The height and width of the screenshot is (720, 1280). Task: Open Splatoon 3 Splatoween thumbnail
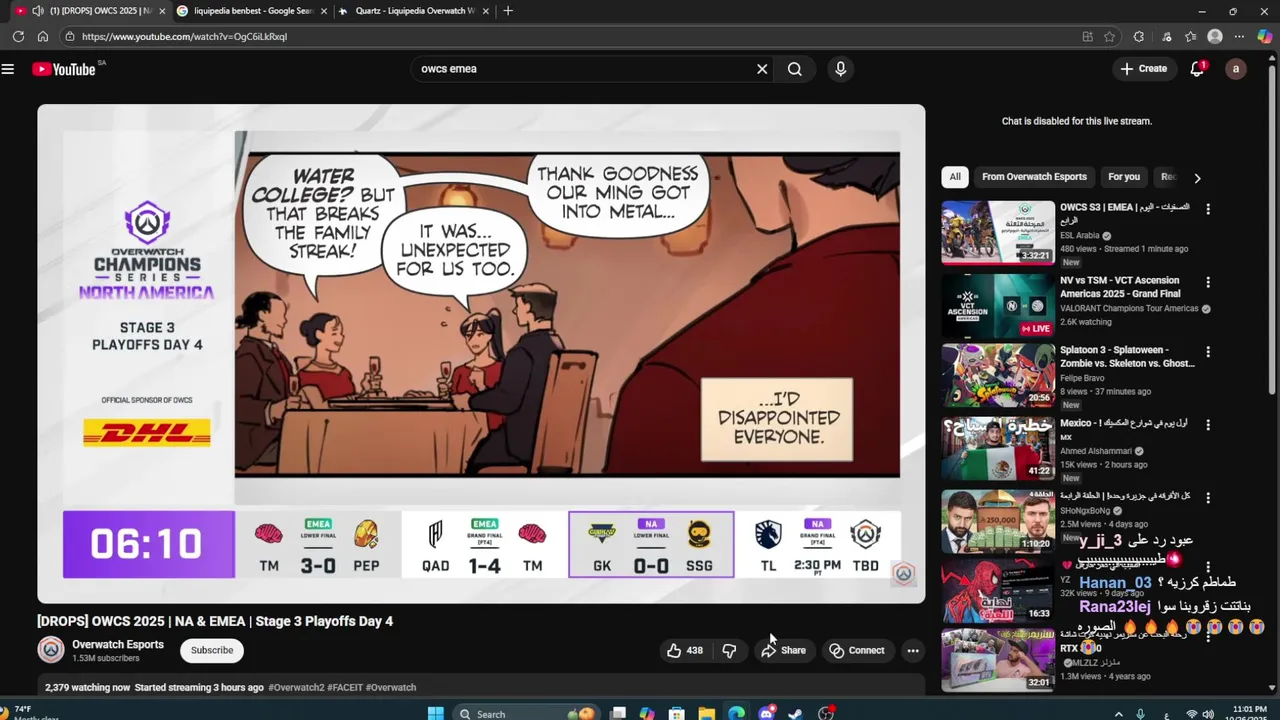[x=998, y=376]
